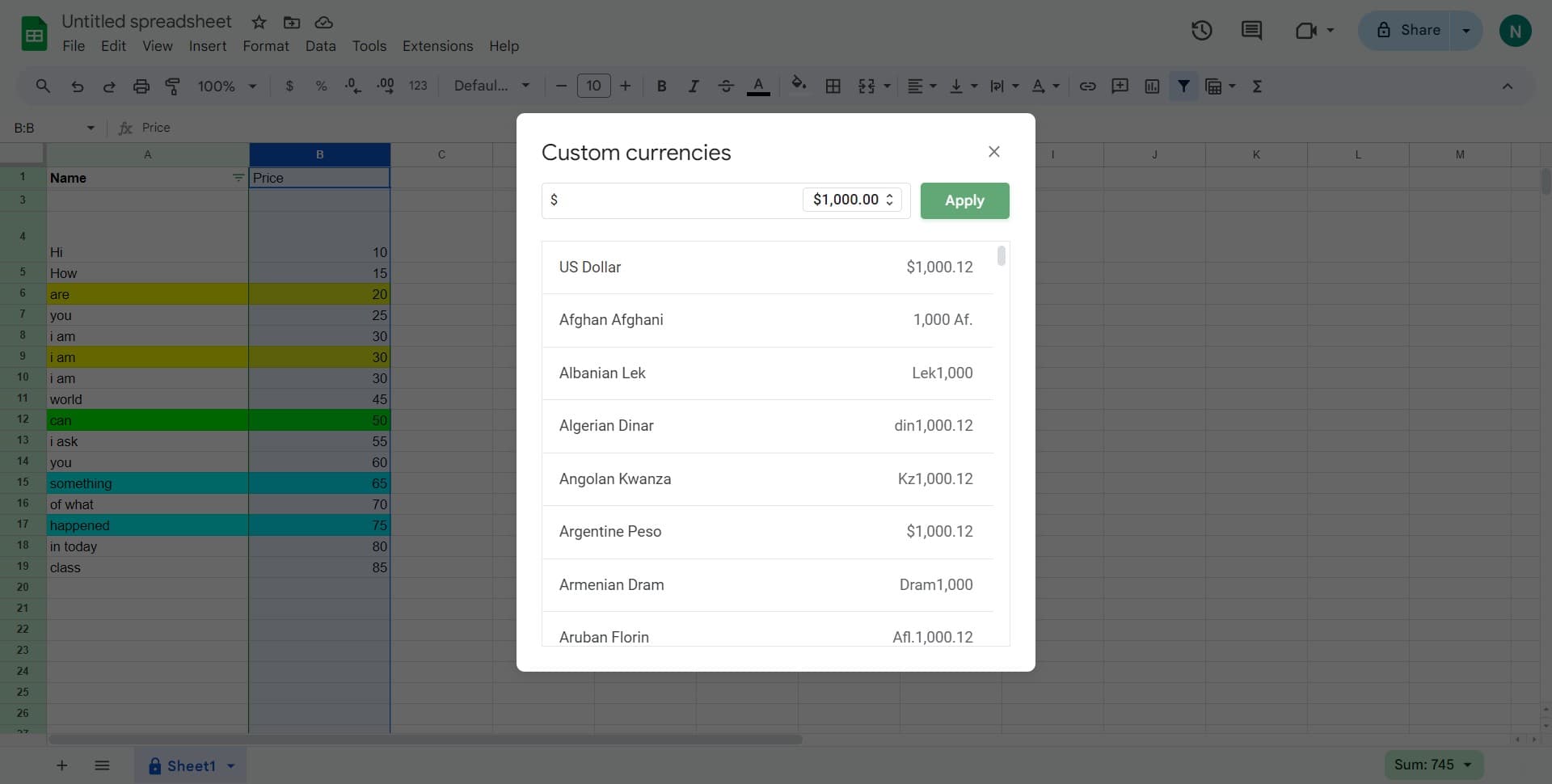Click the Apply button
The height and width of the screenshot is (784, 1552).
(964, 200)
